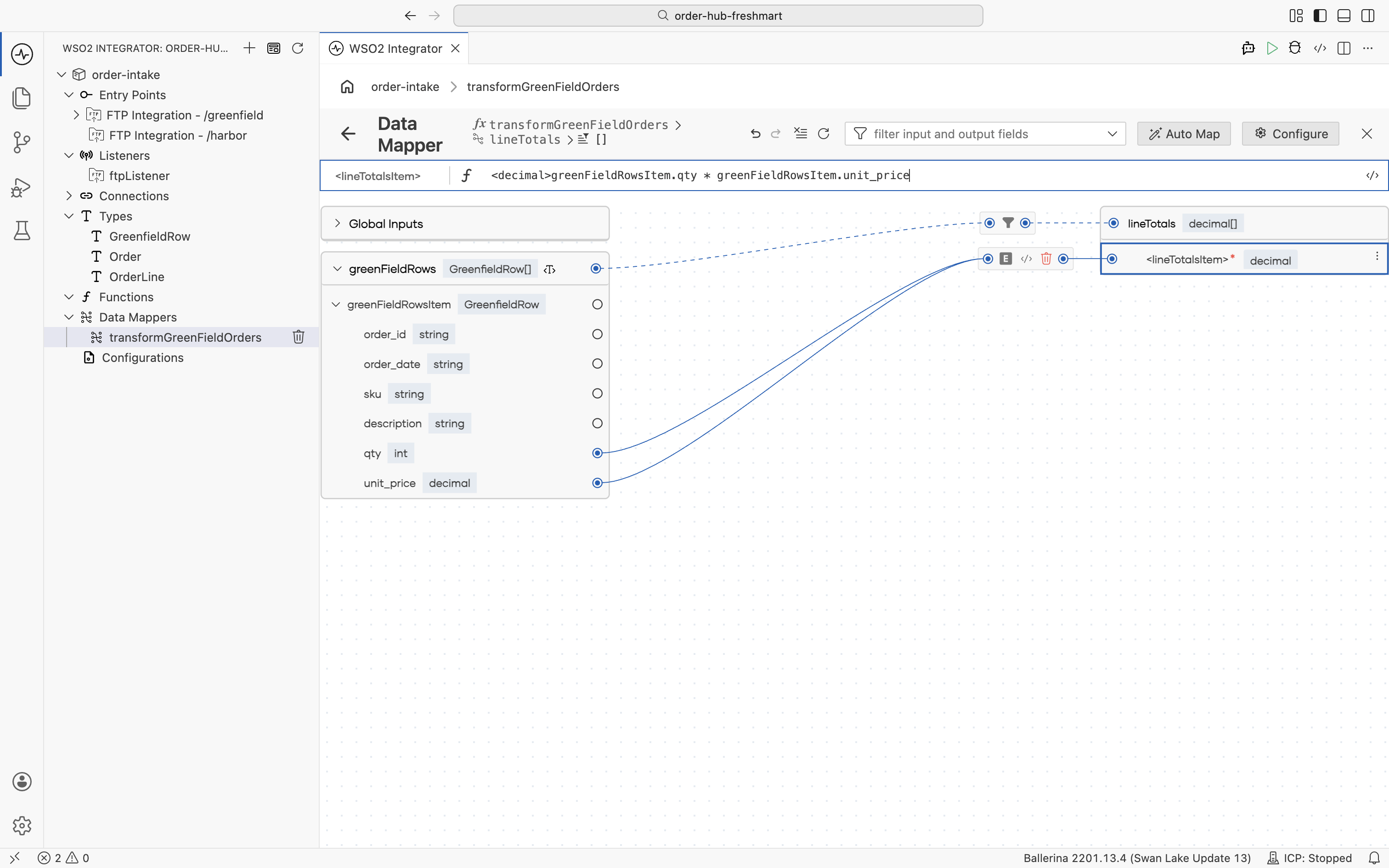Click the Show Source code icon in title bar
Viewport: 1389px width, 868px height.
pyautogui.click(x=1320, y=48)
